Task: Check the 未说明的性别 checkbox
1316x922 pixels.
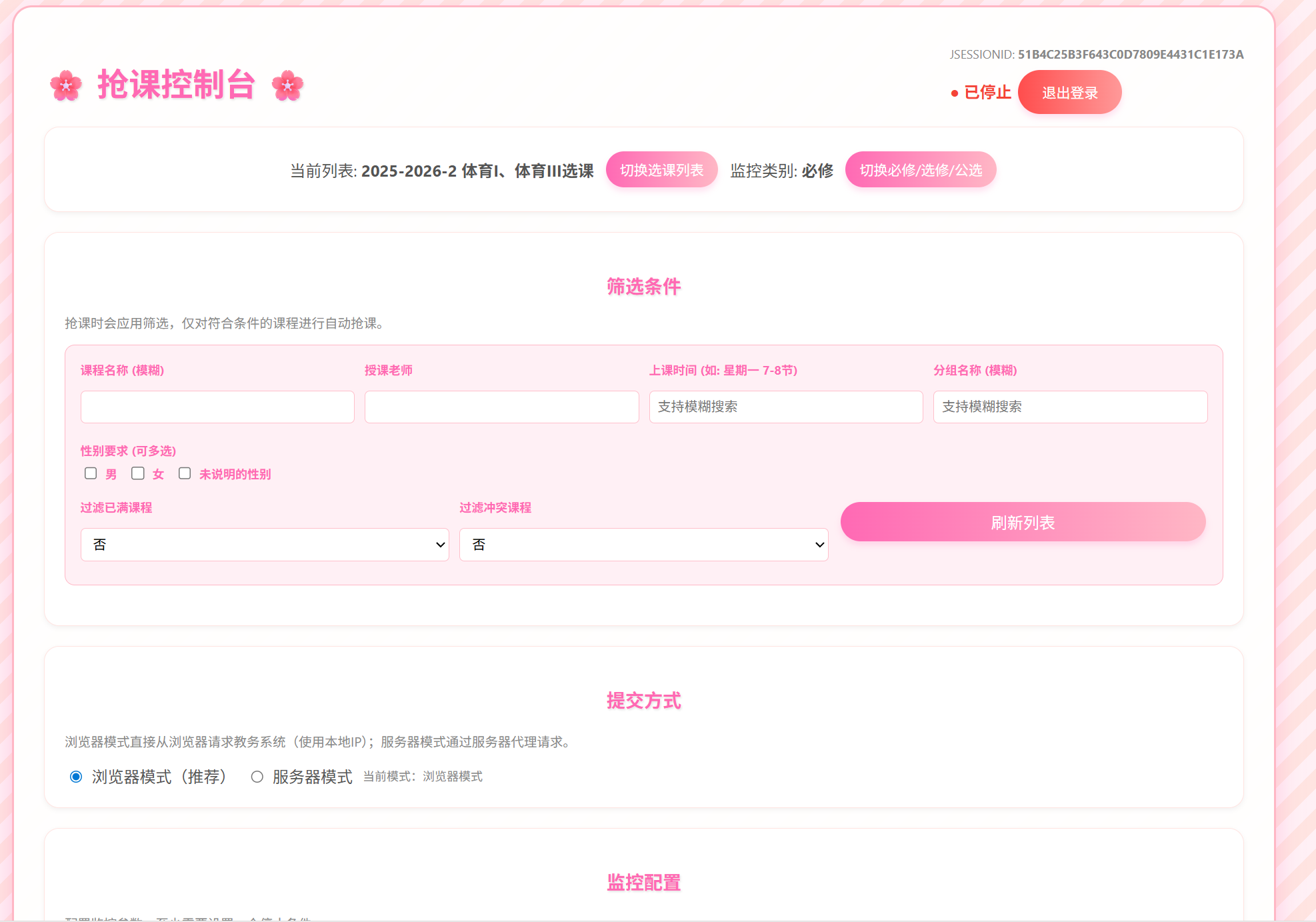Action: (x=185, y=473)
